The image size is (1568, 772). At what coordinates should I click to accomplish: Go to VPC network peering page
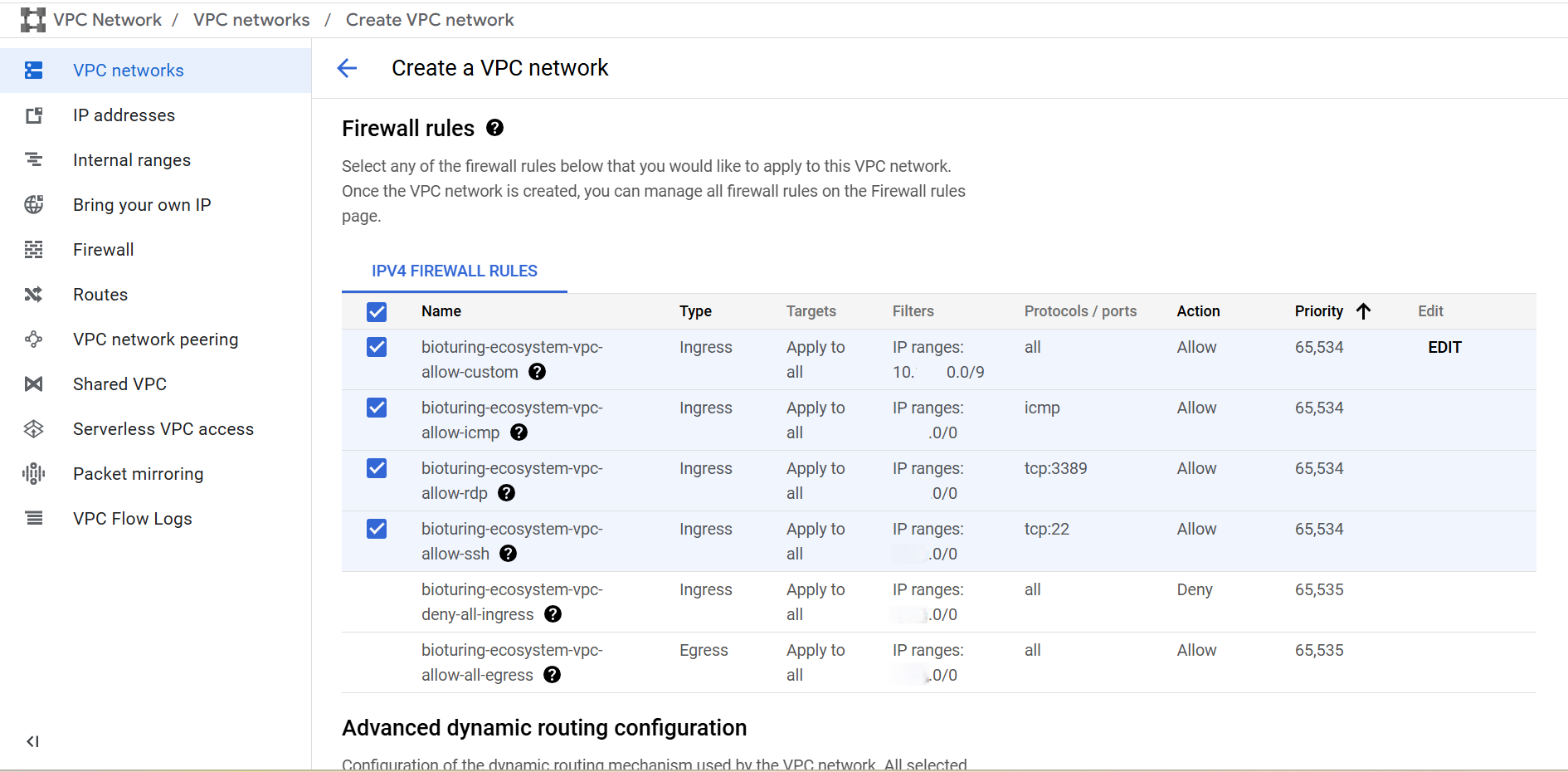click(155, 340)
